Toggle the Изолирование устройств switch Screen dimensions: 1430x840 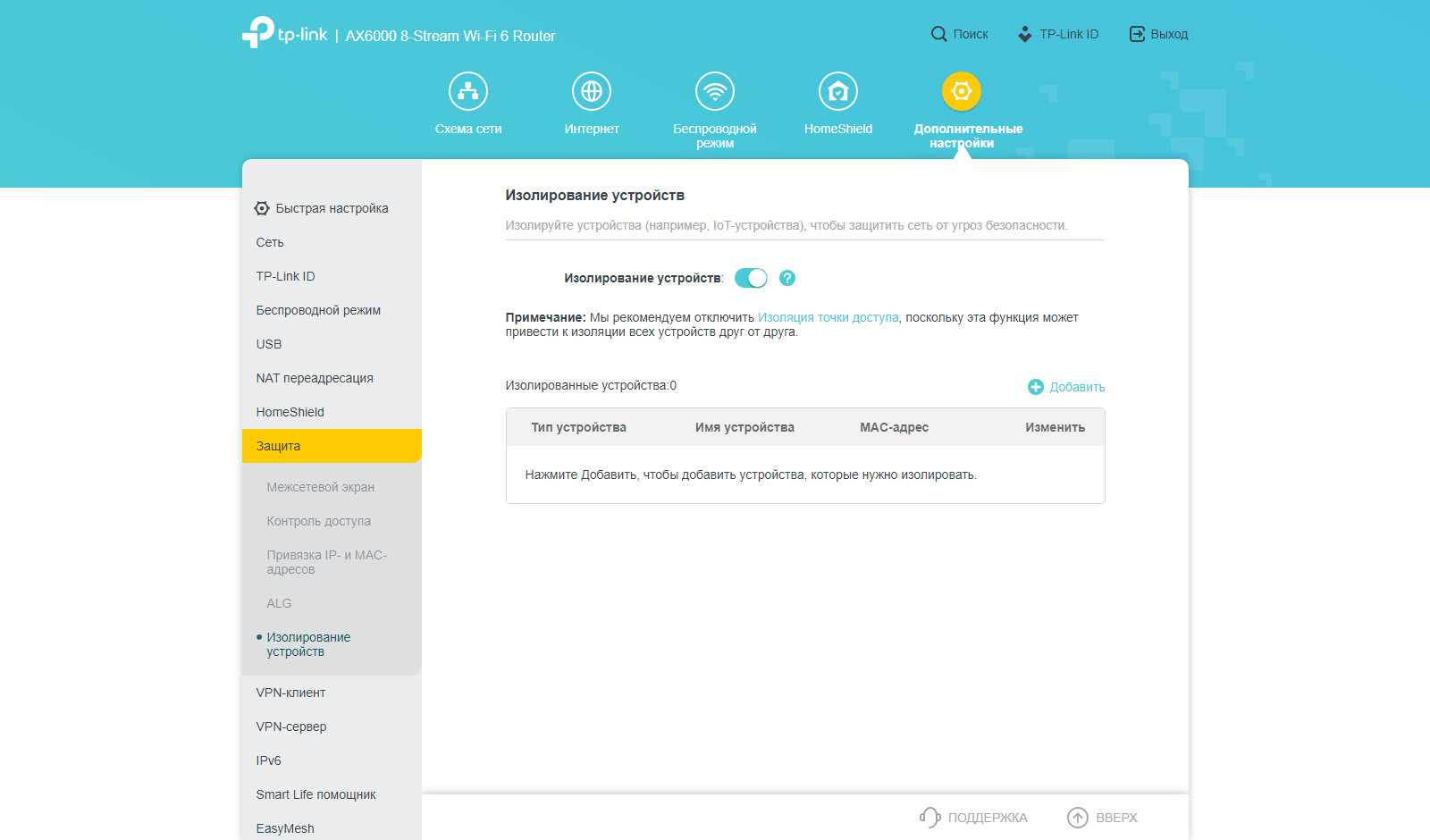751,278
